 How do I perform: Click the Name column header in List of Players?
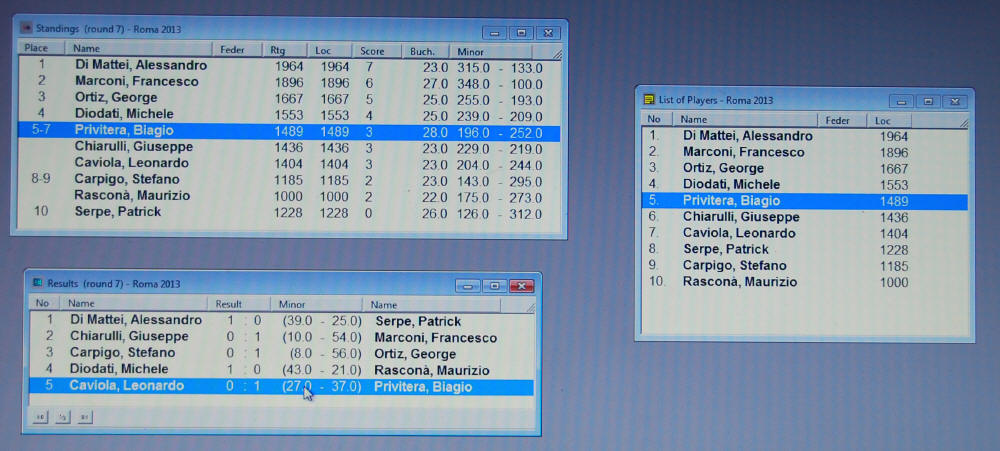click(x=746, y=119)
